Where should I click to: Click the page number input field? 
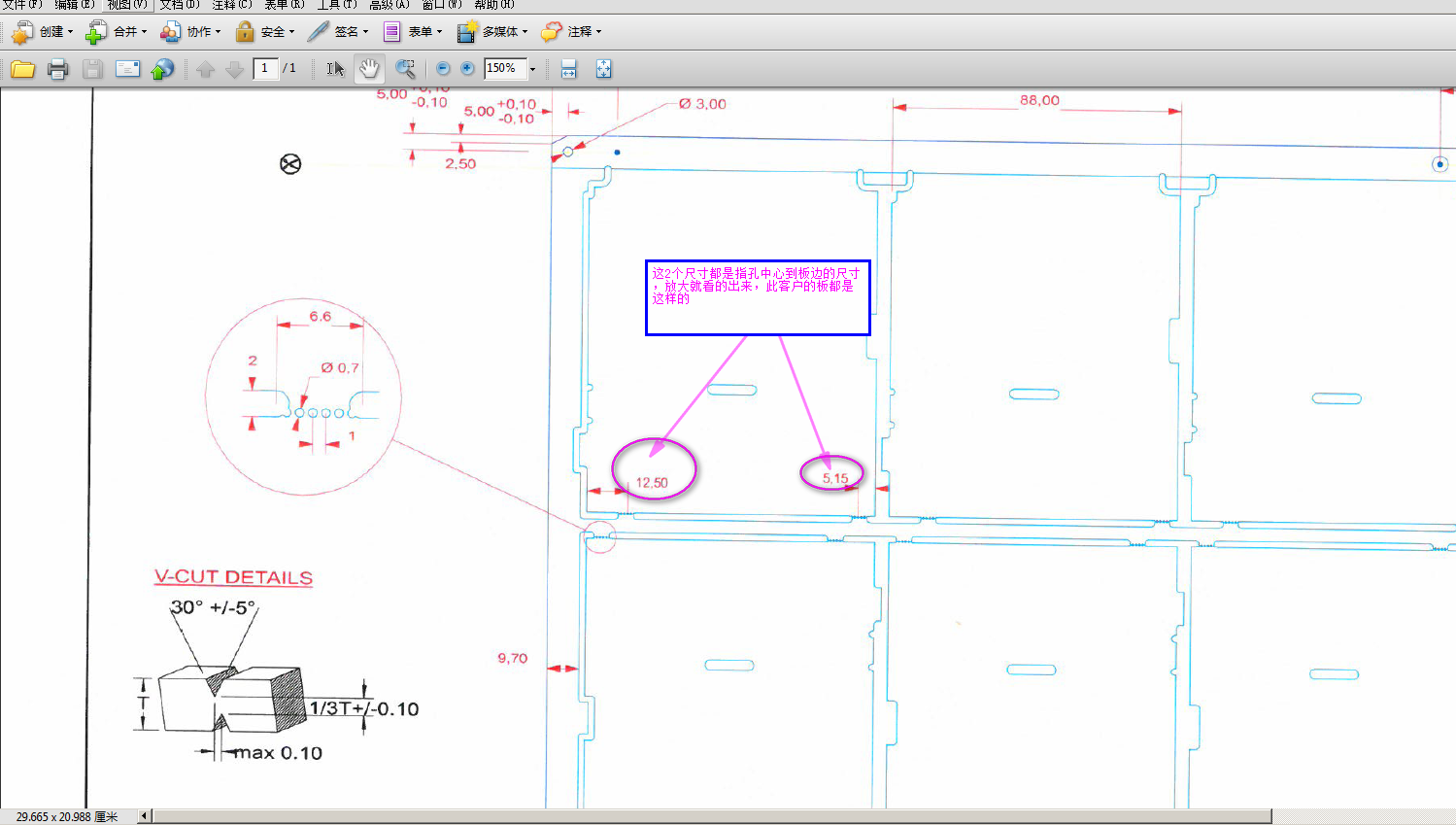[265, 69]
